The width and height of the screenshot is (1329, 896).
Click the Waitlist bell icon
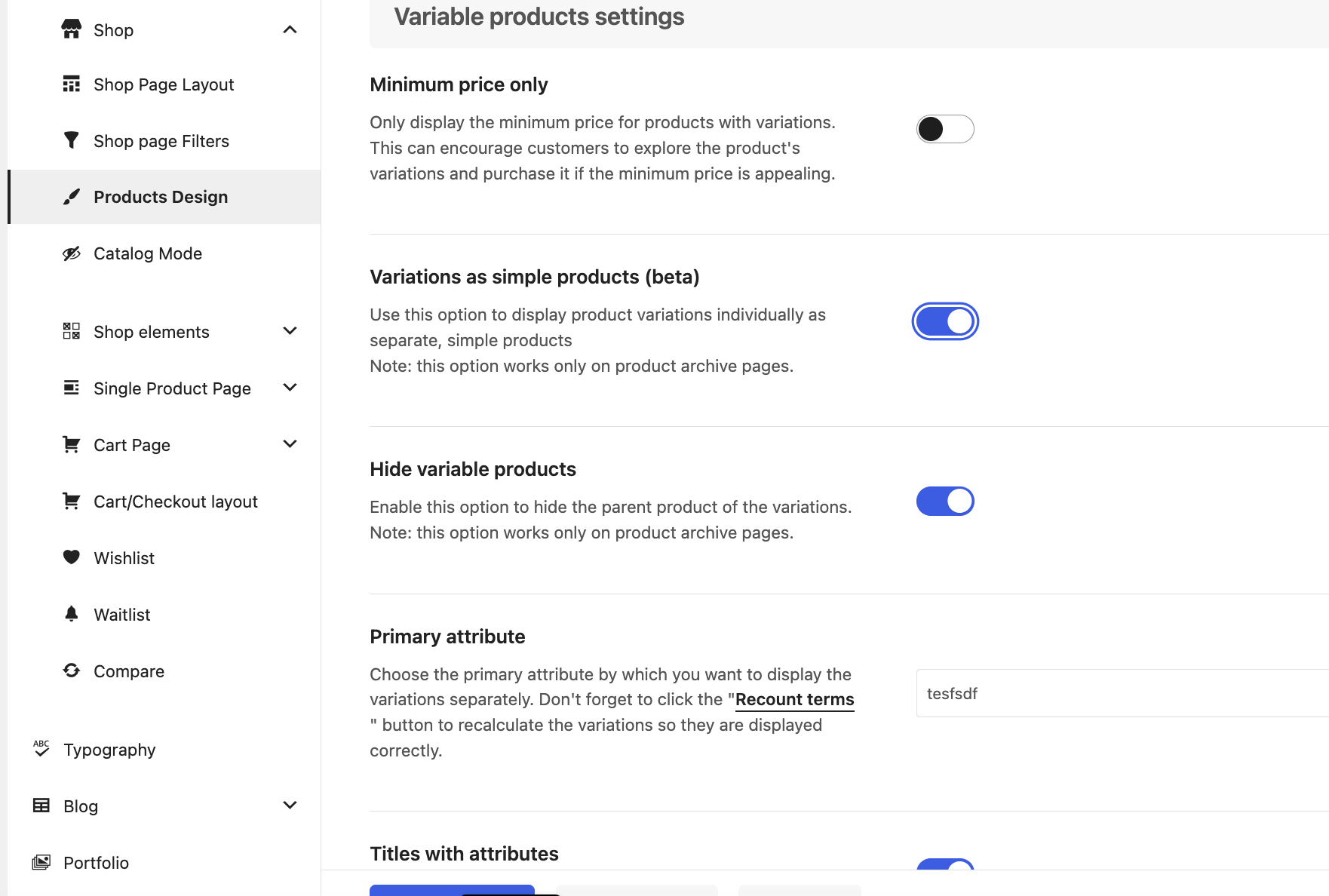72,614
